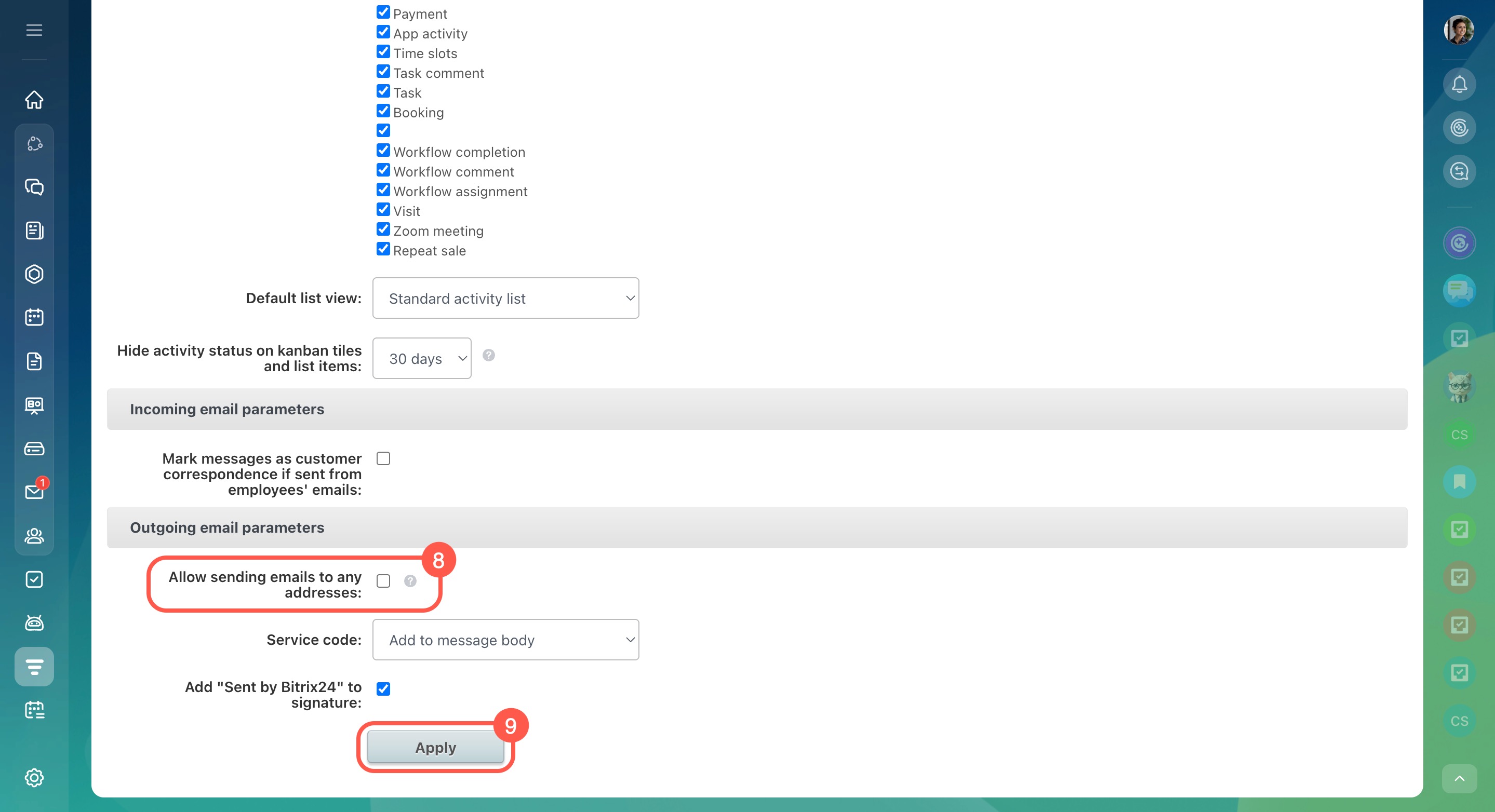Viewport: 1495px width, 812px height.
Task: Open the calendar icon in left sidebar
Action: pyautogui.click(x=34, y=317)
